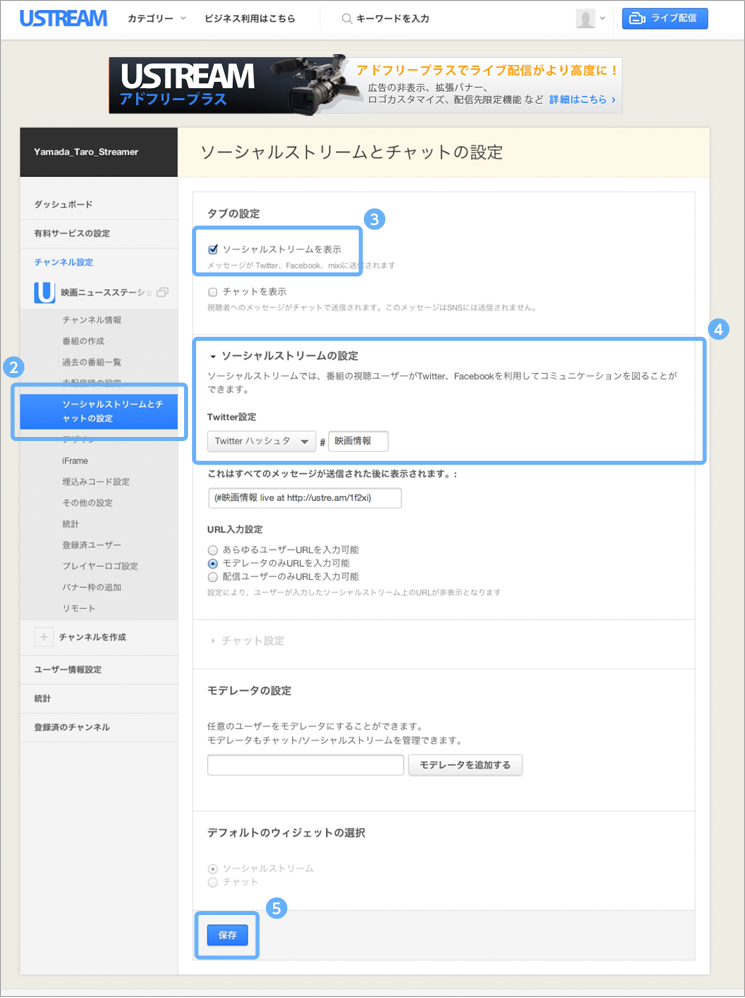The height and width of the screenshot is (998, 745).
Task: Select 配信ユーザーのみURLを入力可能 radio option
Action: click(x=213, y=577)
